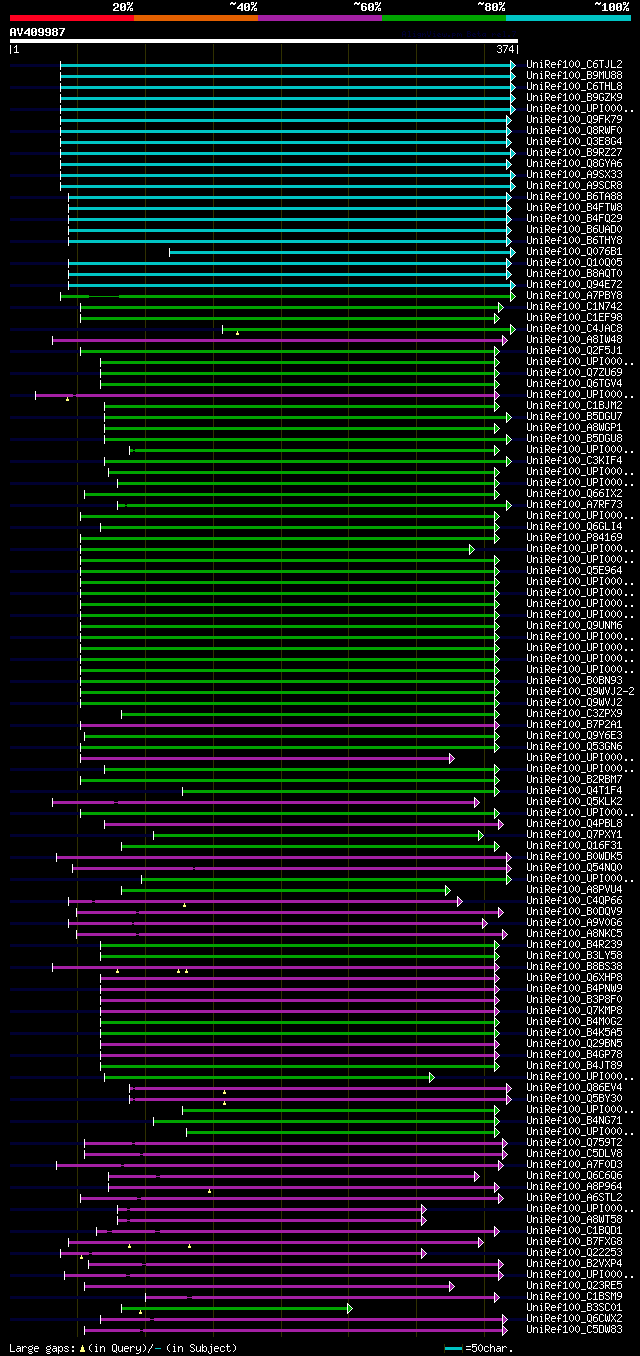The image size is (640, 1356).
Task: Click the UniRef100_C3KIF4 label
Action: coord(574,460)
